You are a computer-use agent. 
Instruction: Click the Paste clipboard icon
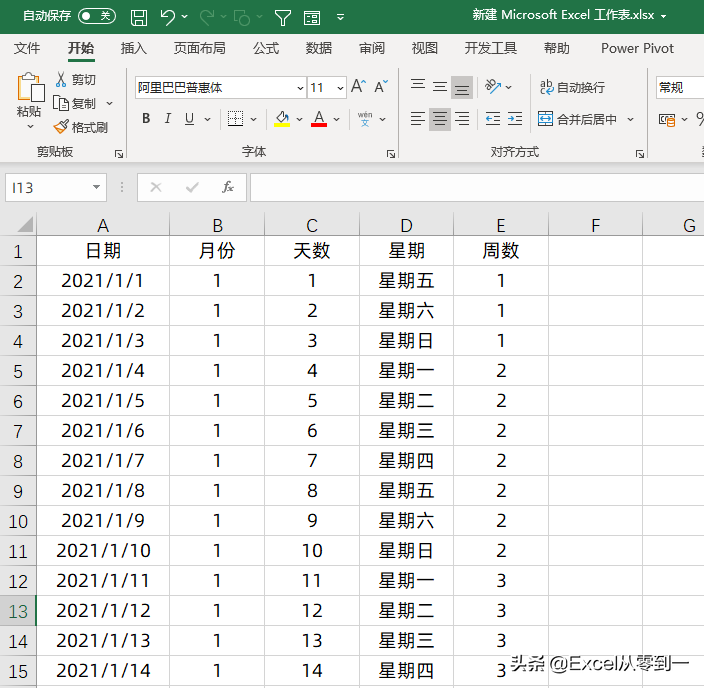(31, 87)
